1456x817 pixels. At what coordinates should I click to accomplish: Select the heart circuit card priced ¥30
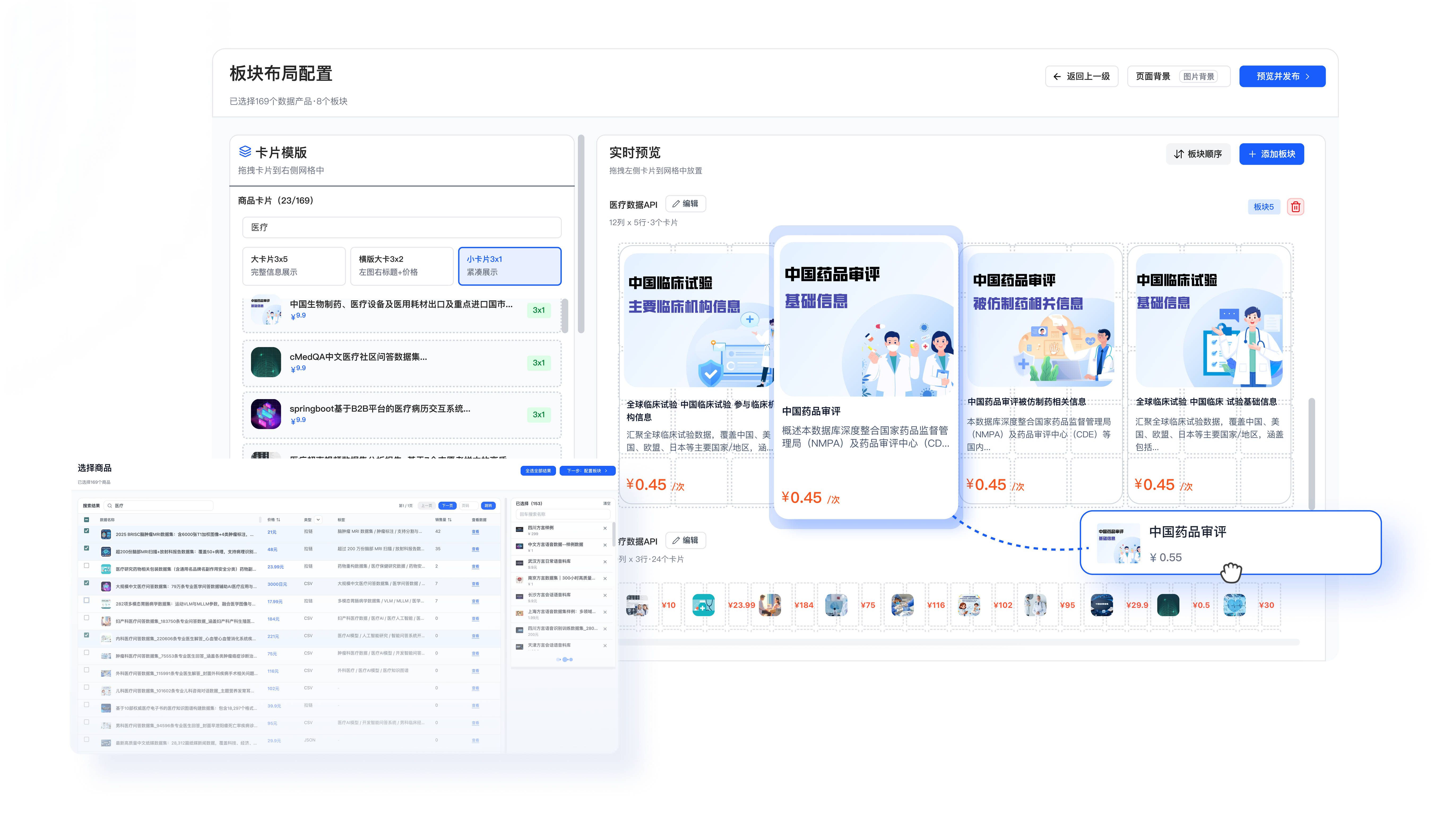coord(1234,605)
